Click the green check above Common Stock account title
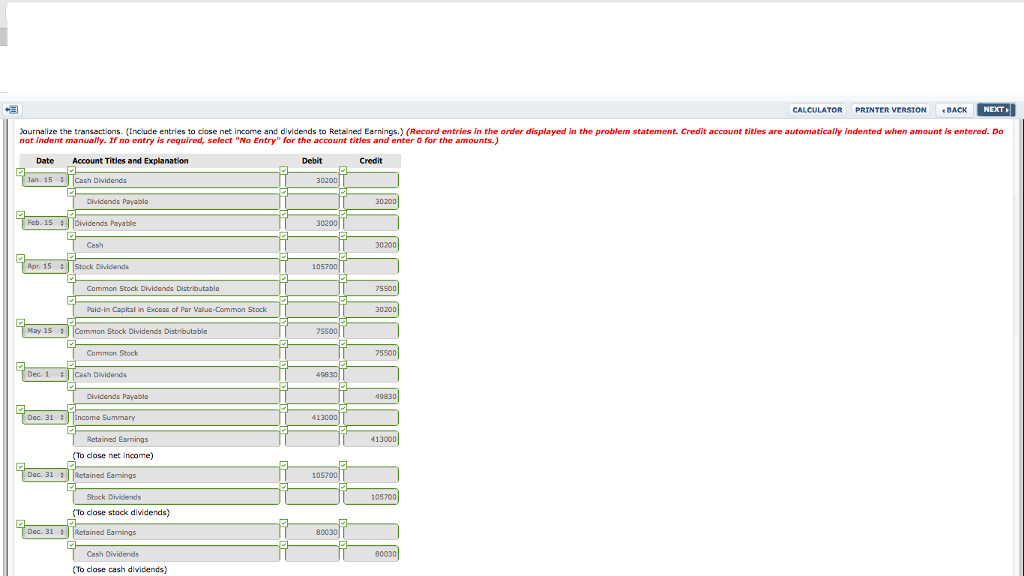 coord(72,346)
